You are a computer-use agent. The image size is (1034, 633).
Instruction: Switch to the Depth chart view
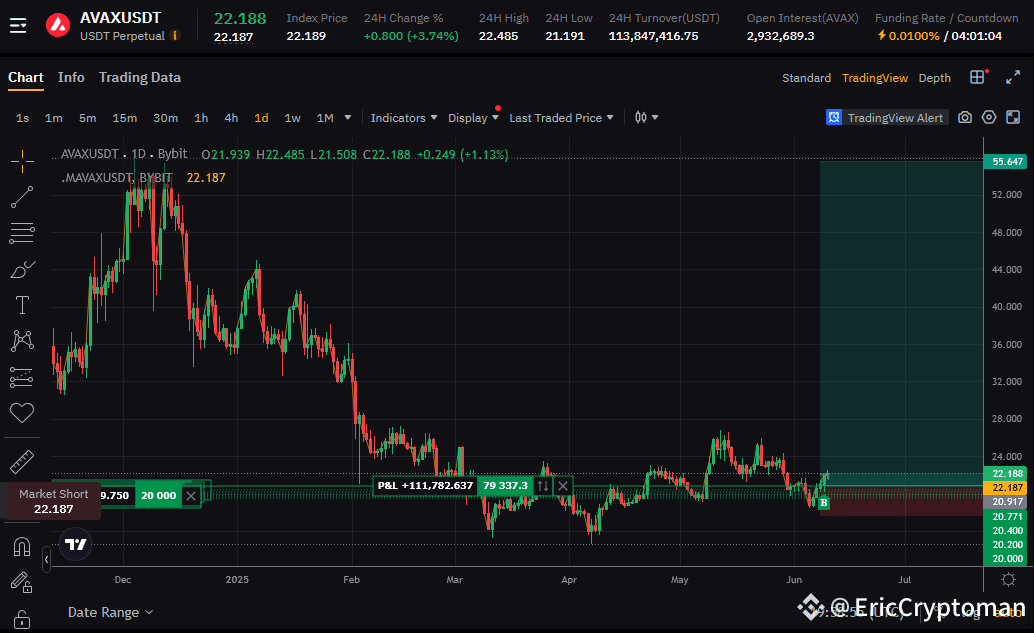pos(934,78)
